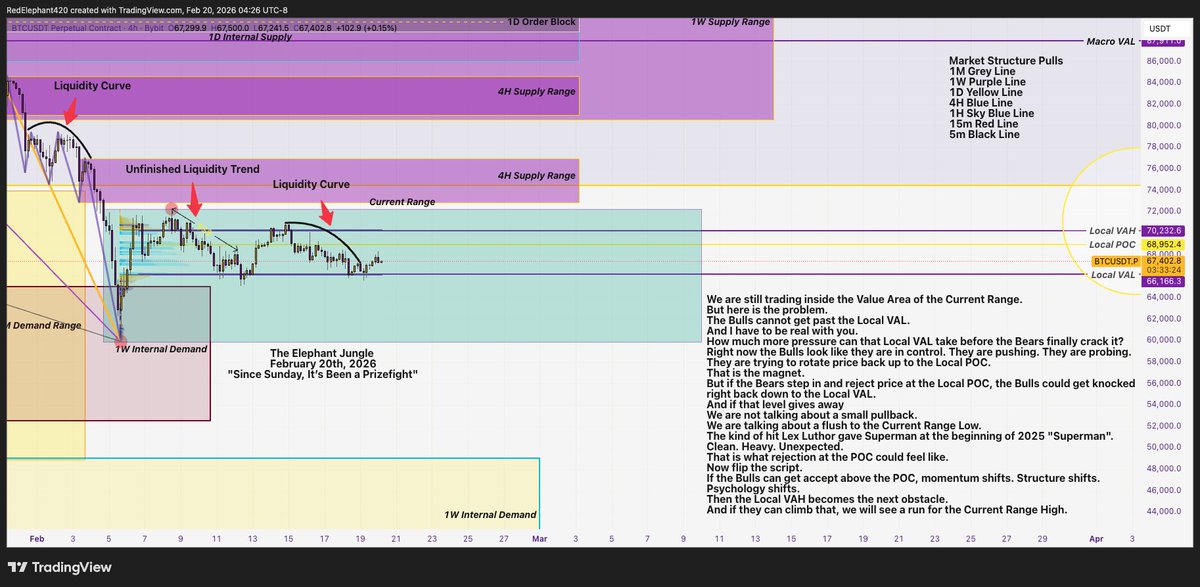Click the 'Apr' label on the time axis
Screen dimensions: 1200x587
click(1096, 538)
